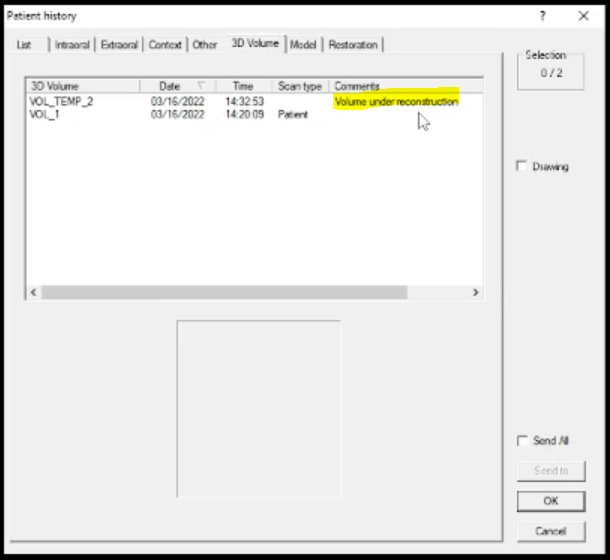Click the help question mark icon
The width and height of the screenshot is (610, 560).
(x=542, y=16)
